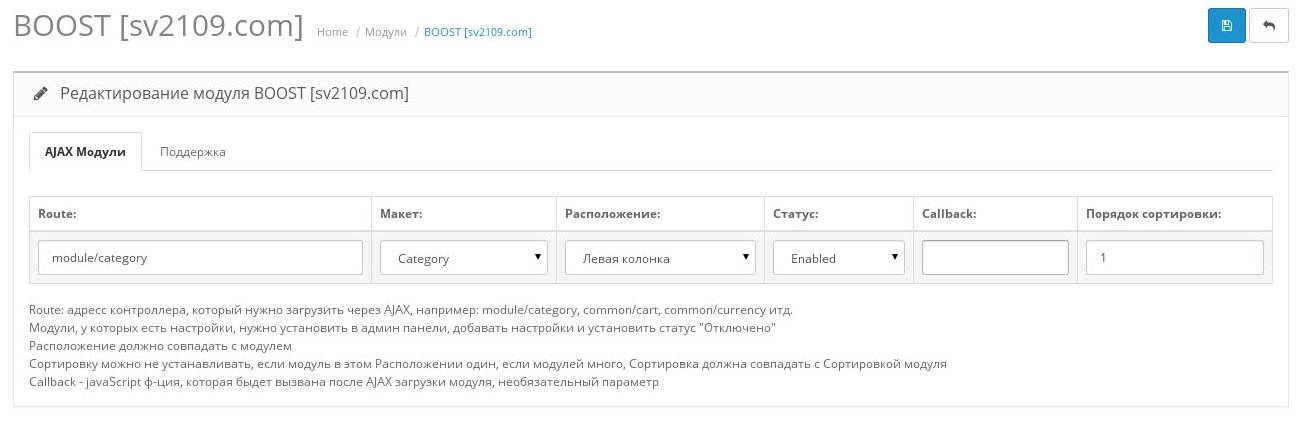Click the BOOST [sv2109.com] breadcrumb link
Screen dimensions: 1300x431
point(477,32)
